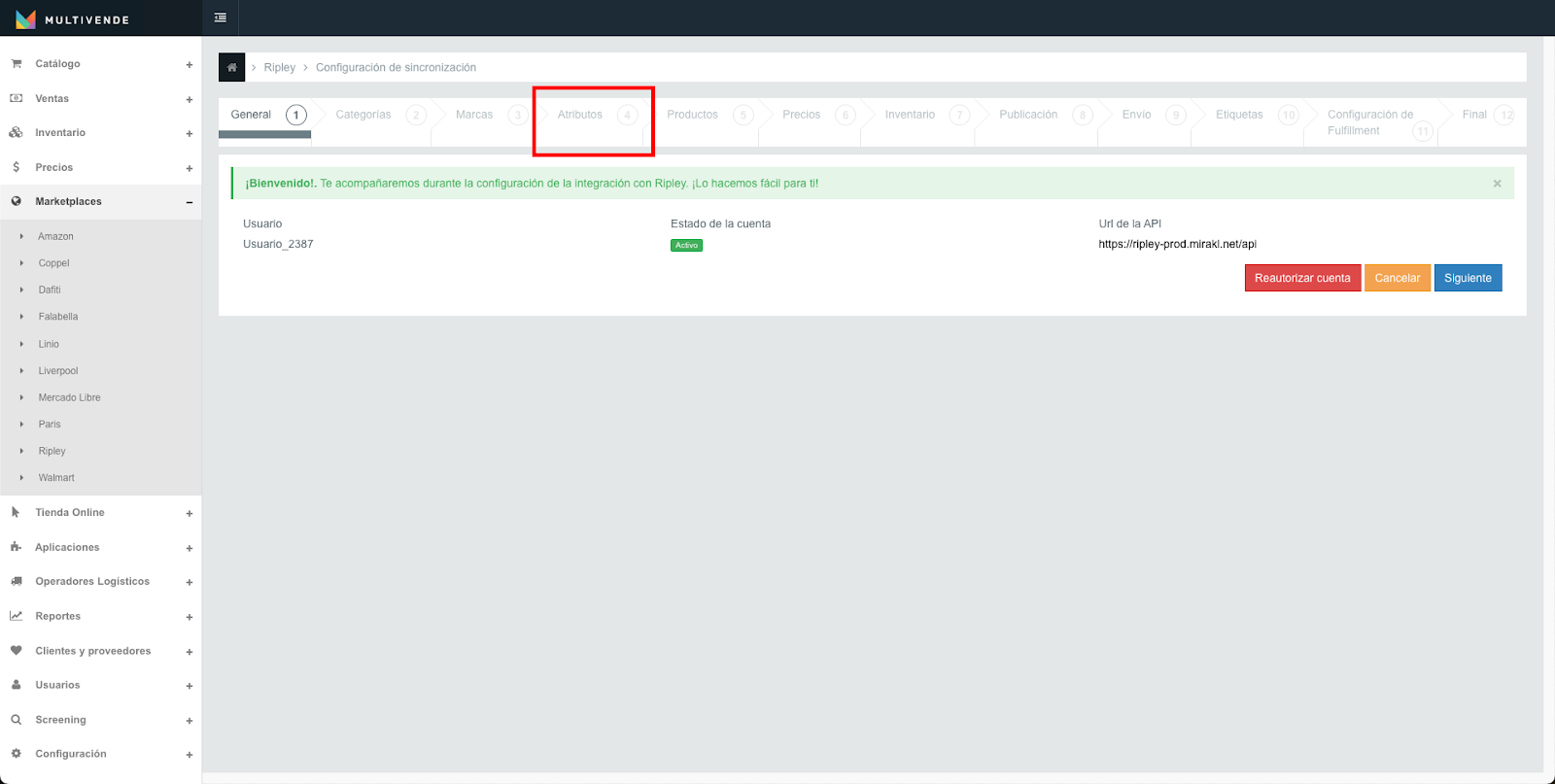This screenshot has width=1555, height=784.
Task: Collapse the Marketplaces menu minus sign
Action: (190, 202)
